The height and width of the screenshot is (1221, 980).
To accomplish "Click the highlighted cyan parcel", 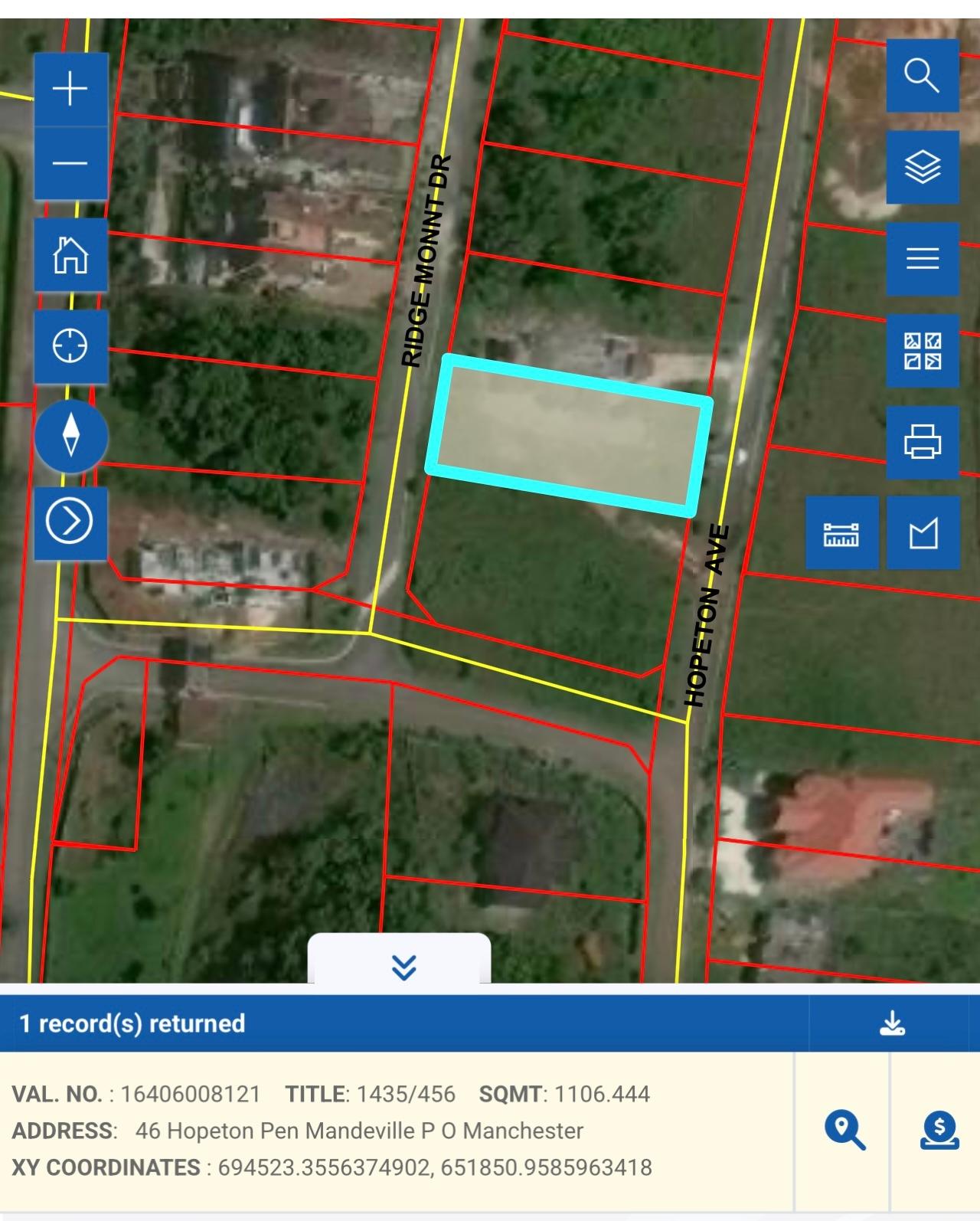I will pyautogui.click(x=568, y=434).
